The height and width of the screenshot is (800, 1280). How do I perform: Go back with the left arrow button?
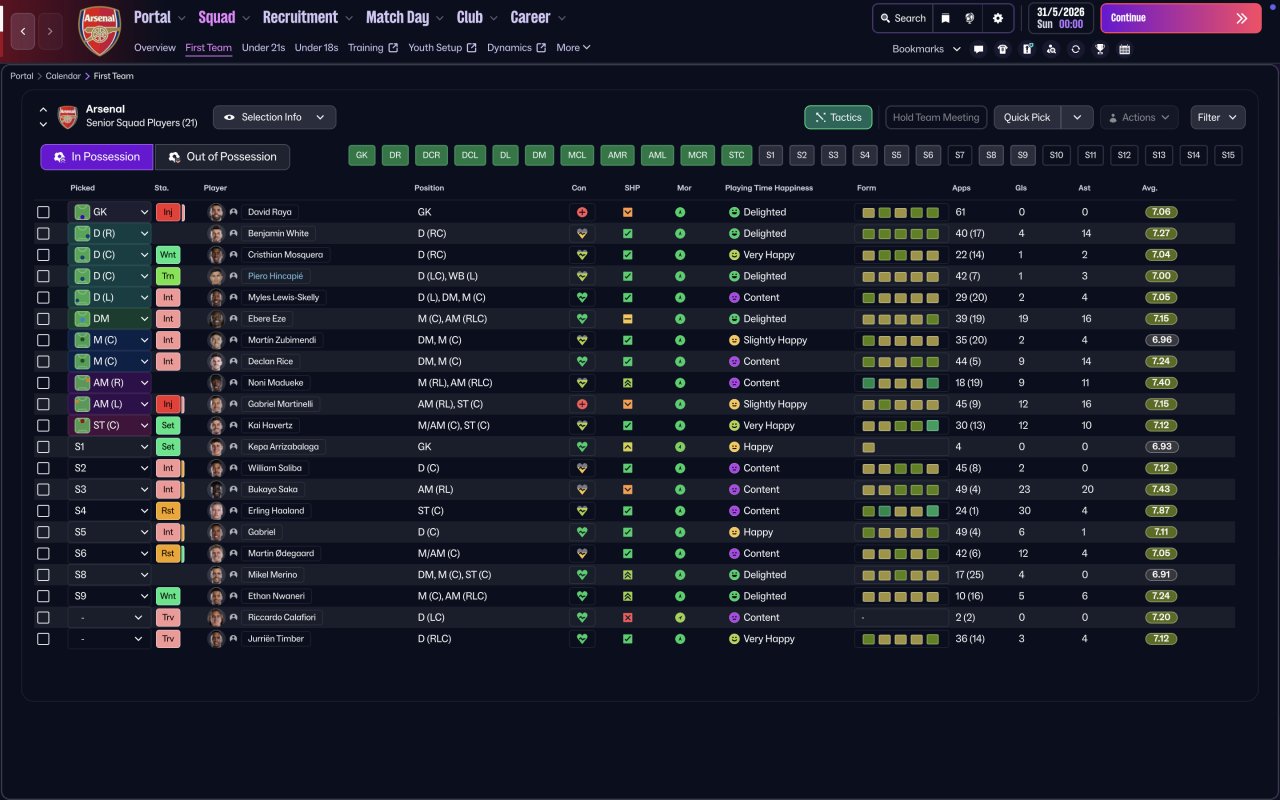pyautogui.click(x=23, y=31)
